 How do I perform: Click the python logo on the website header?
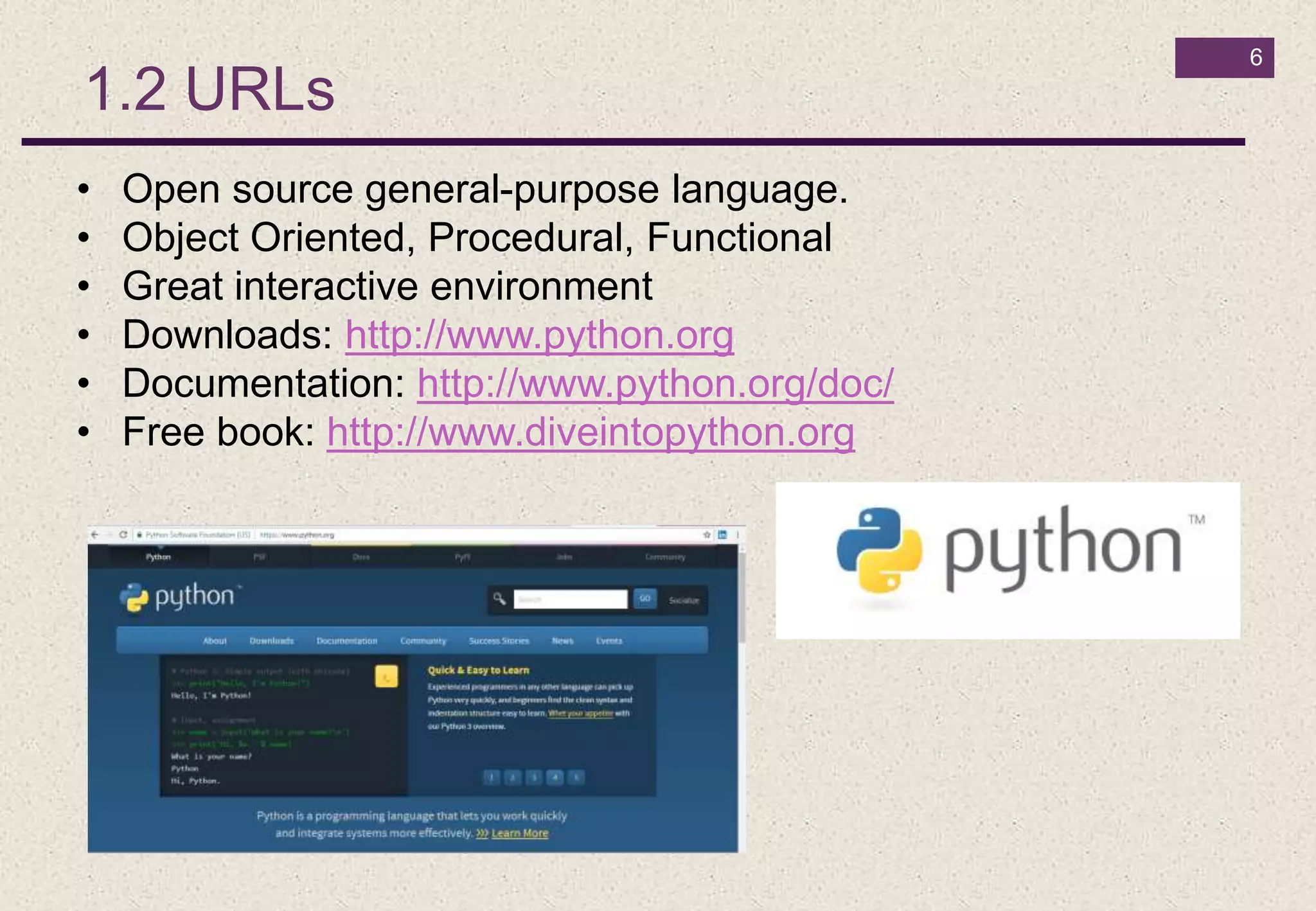(x=180, y=597)
